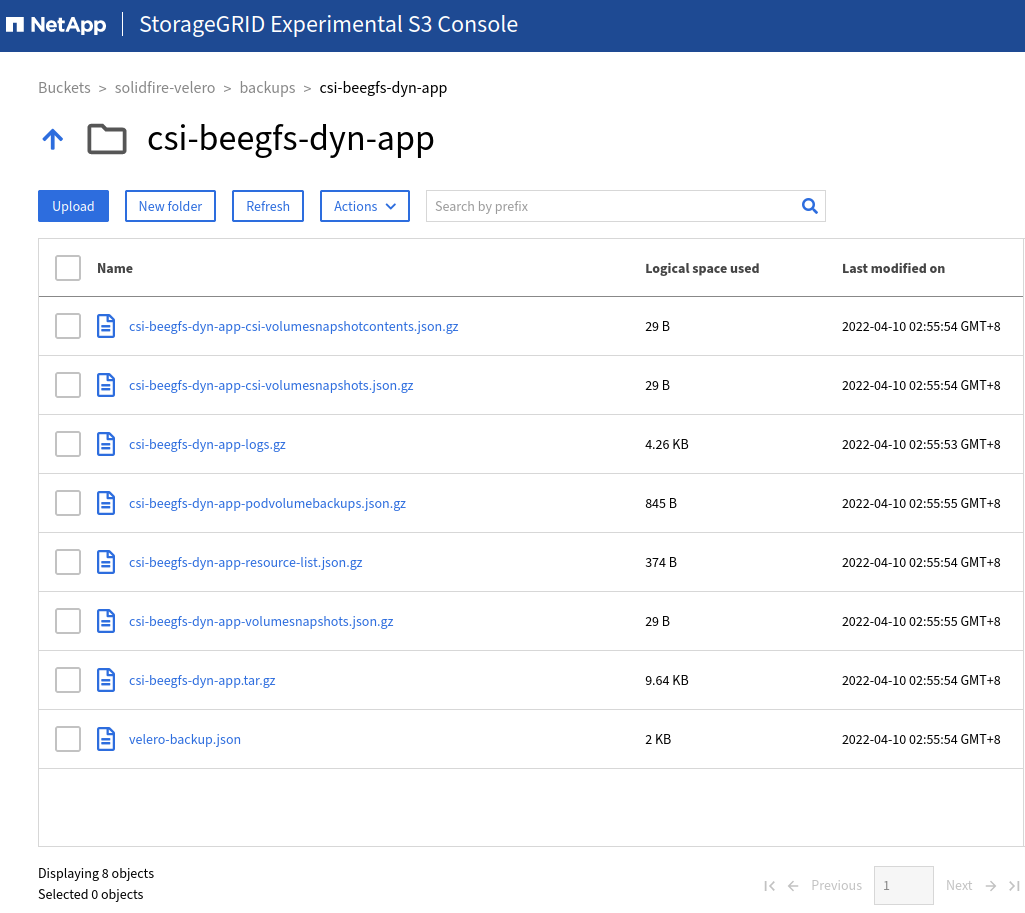Screen dimensions: 1025x913
Task: Go to solidfire-velero breadcrumb
Action: point(165,88)
